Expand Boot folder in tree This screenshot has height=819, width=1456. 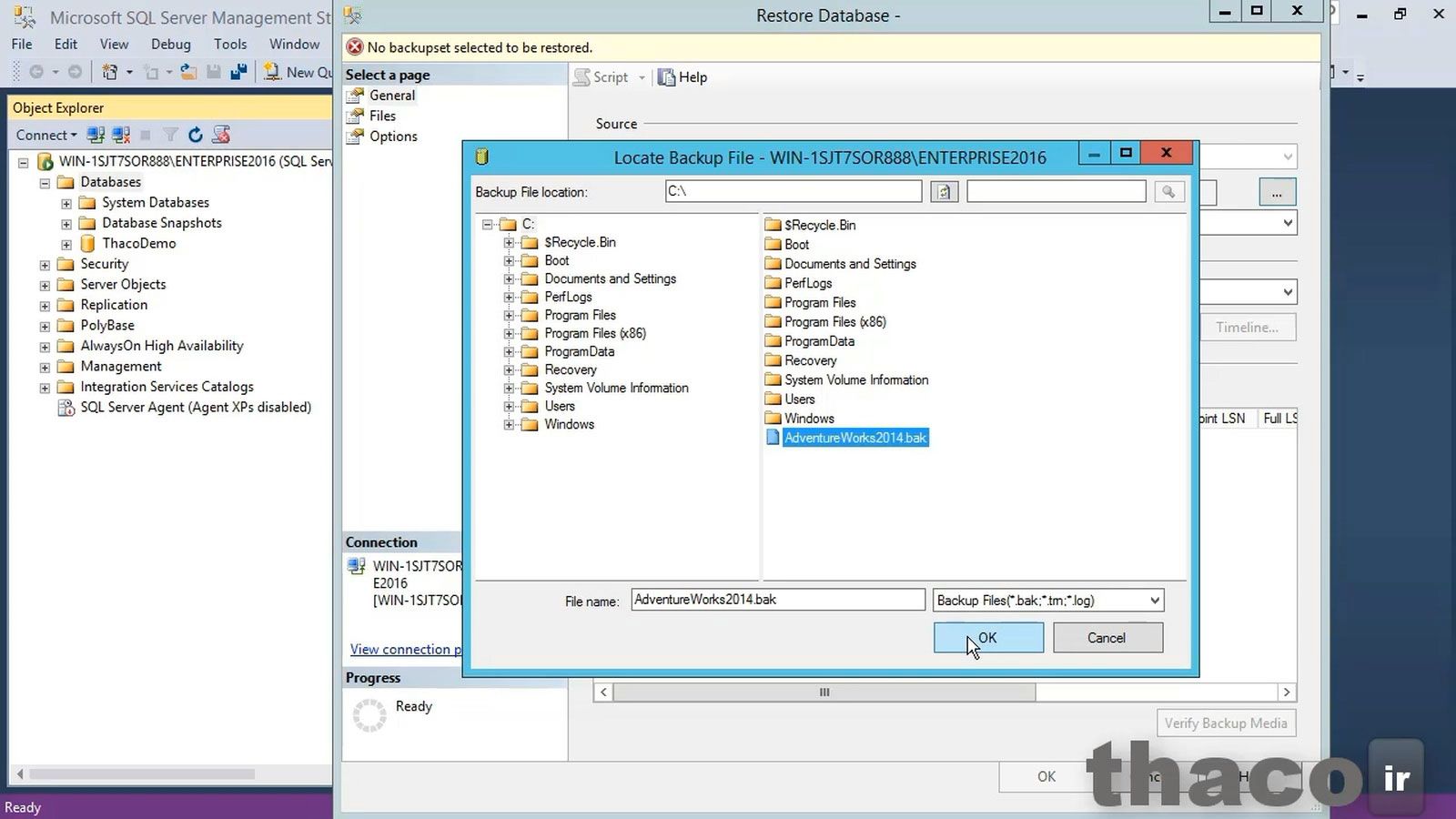click(510, 260)
